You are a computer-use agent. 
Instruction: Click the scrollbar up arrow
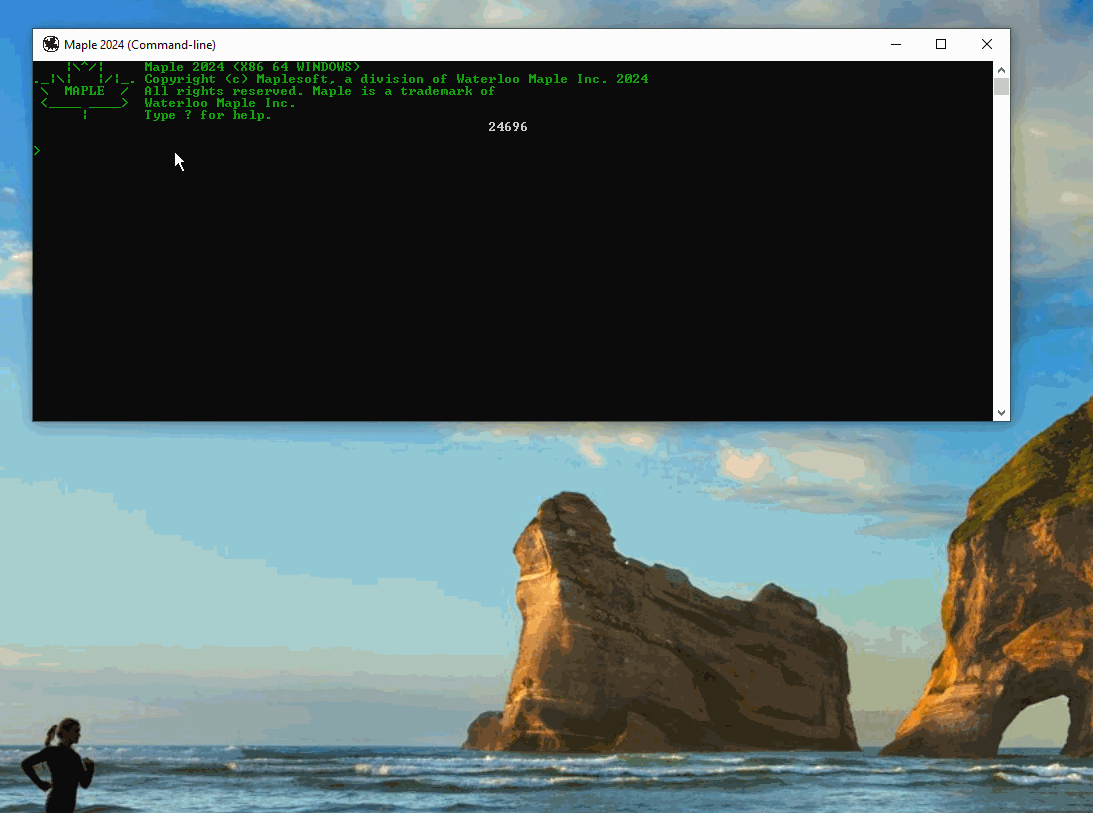1001,70
